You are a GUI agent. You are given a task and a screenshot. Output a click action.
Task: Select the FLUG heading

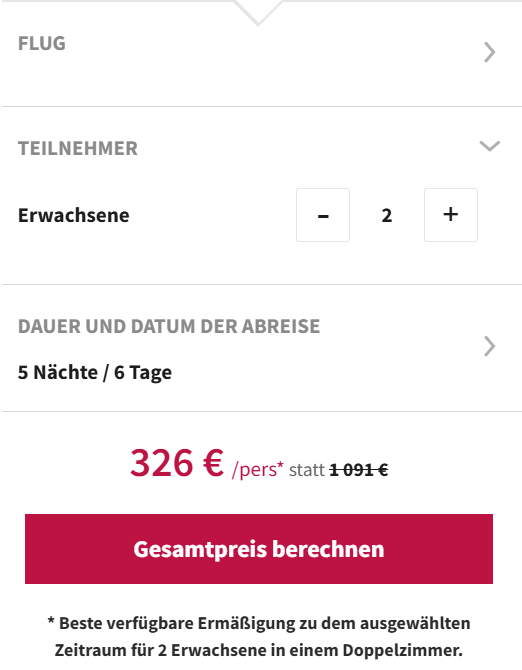tap(42, 43)
